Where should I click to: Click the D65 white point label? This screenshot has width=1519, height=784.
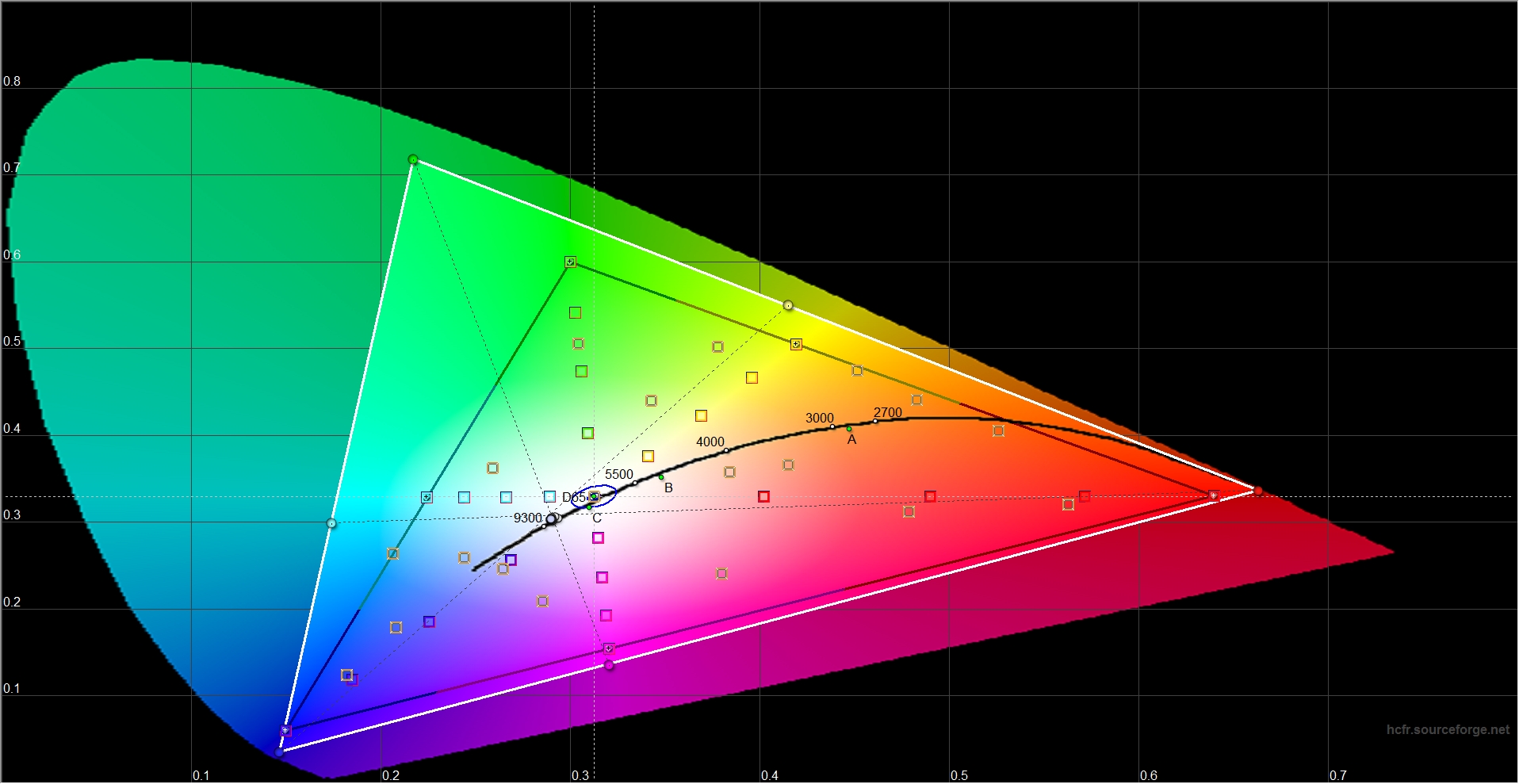tap(574, 498)
